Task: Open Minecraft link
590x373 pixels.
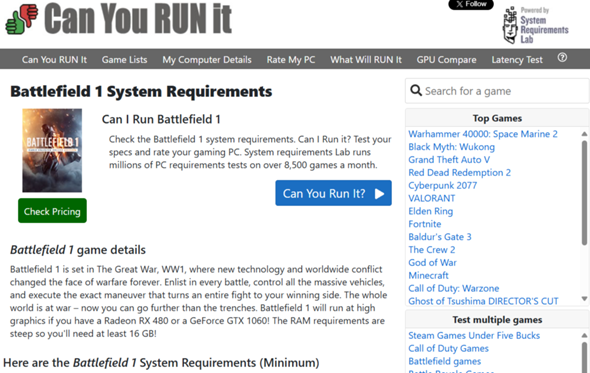Action: [428, 275]
